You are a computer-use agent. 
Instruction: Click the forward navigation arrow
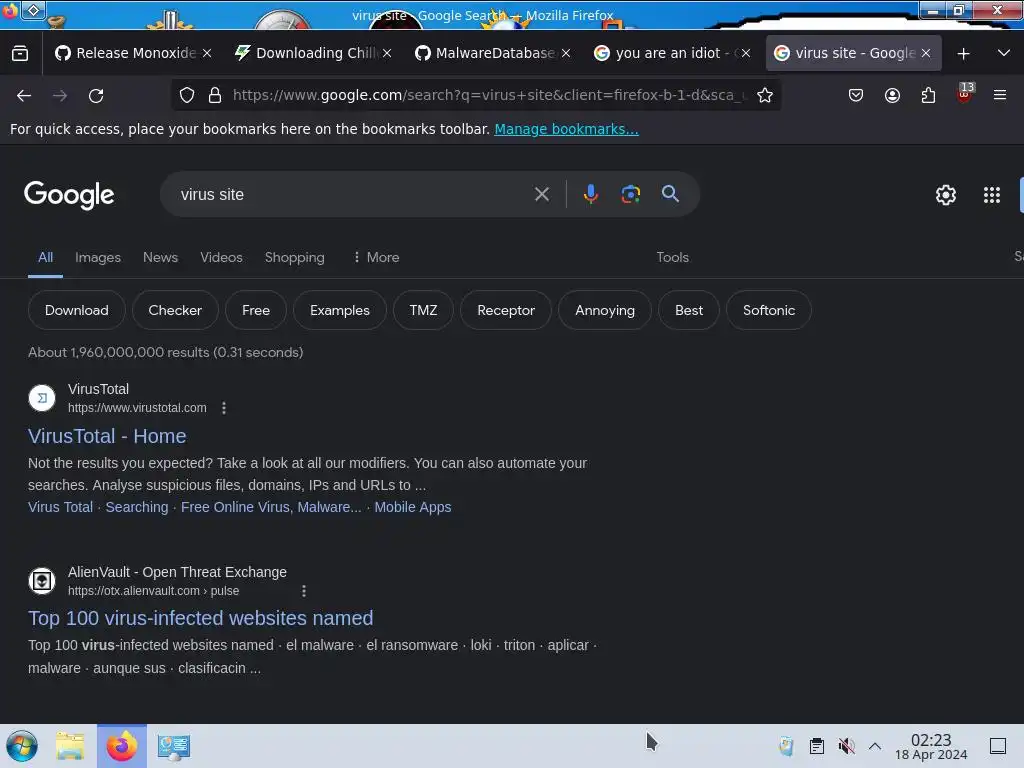click(x=60, y=96)
